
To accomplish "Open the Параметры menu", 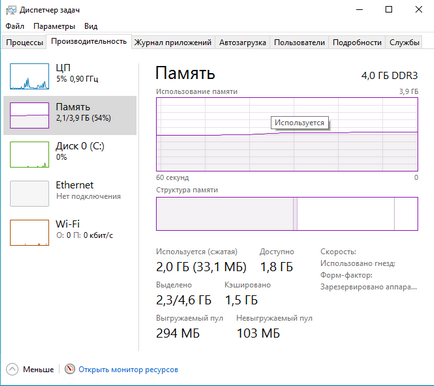I will (54, 26).
